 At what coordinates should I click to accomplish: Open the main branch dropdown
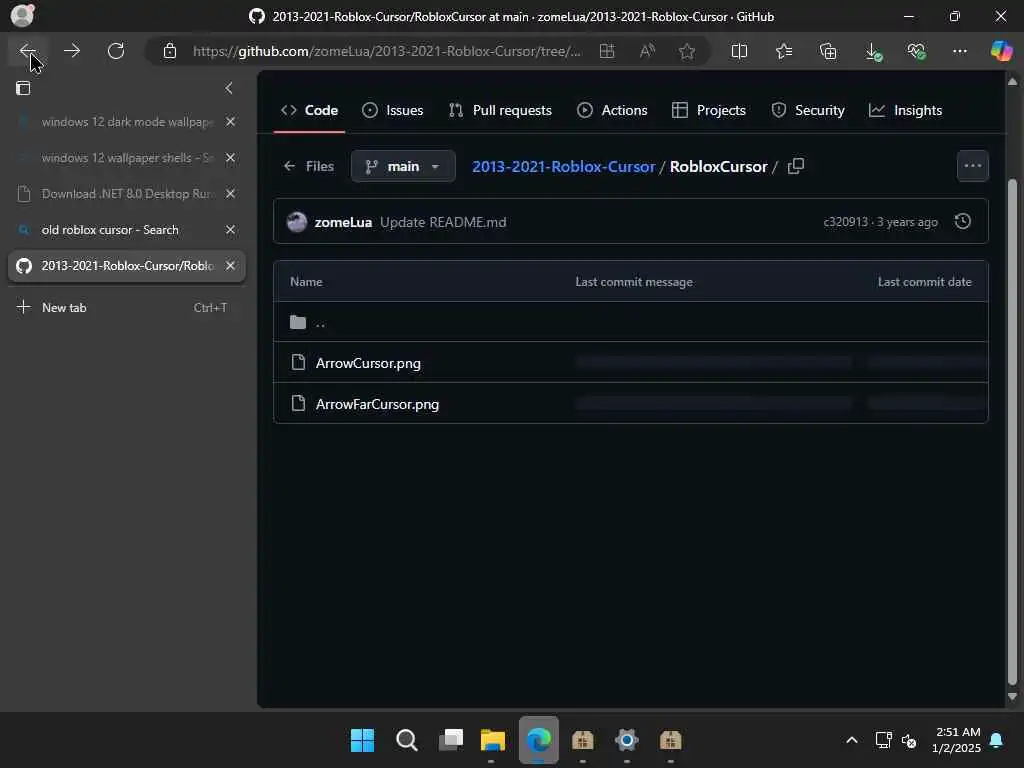point(403,167)
